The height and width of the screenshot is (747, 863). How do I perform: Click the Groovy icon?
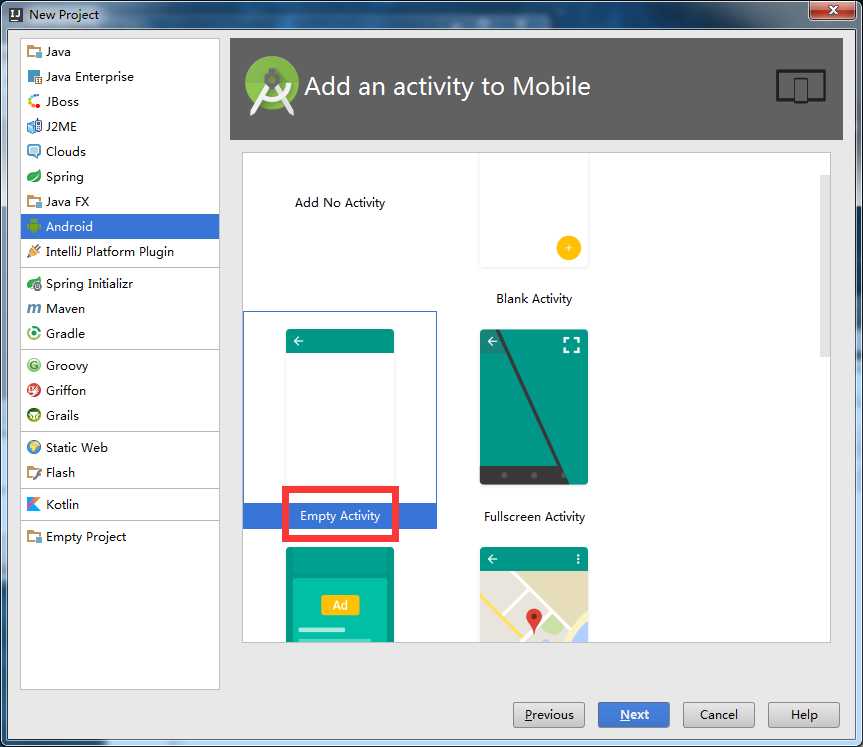[x=34, y=366]
